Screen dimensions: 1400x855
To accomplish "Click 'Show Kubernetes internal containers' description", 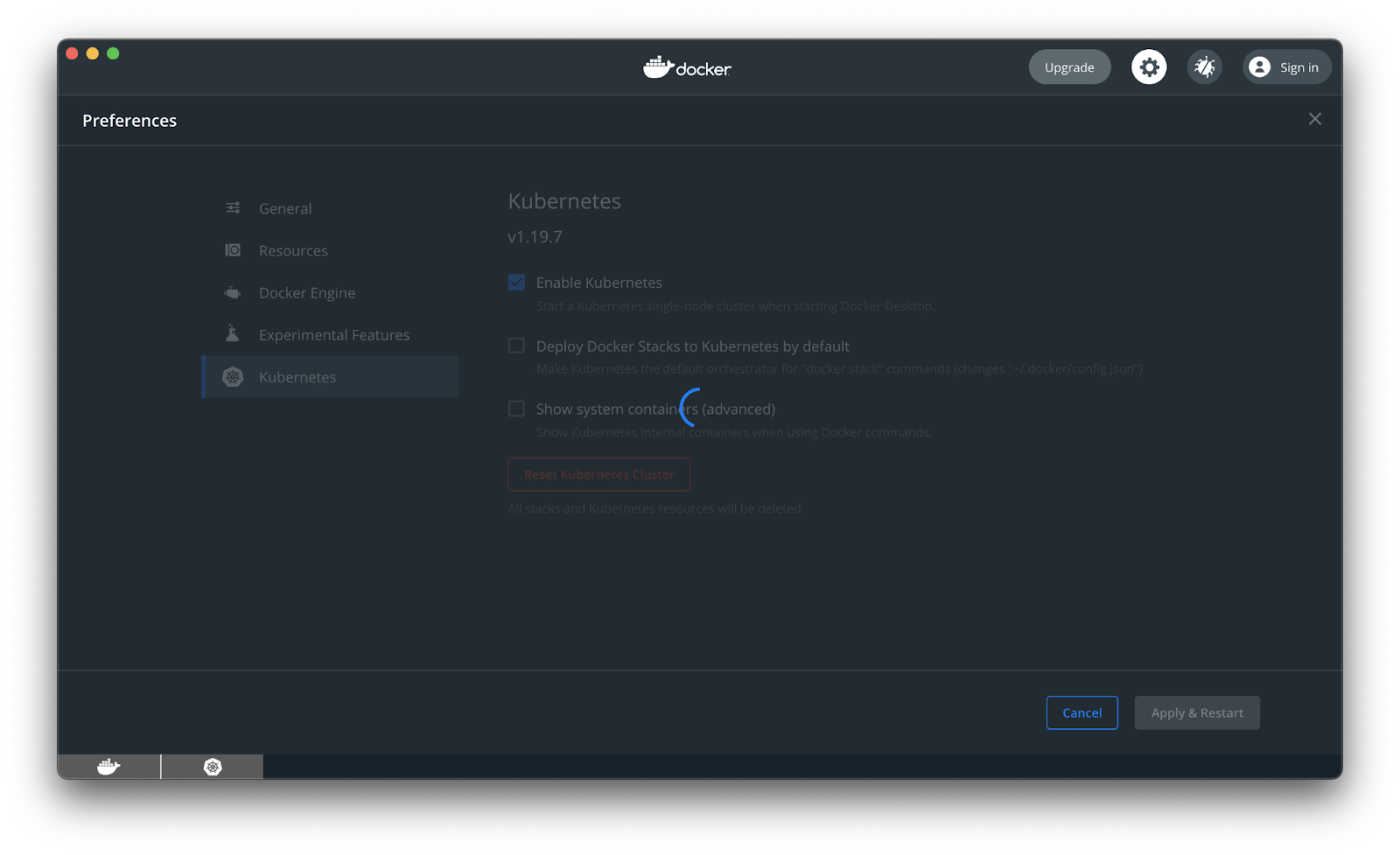I will tap(734, 432).
